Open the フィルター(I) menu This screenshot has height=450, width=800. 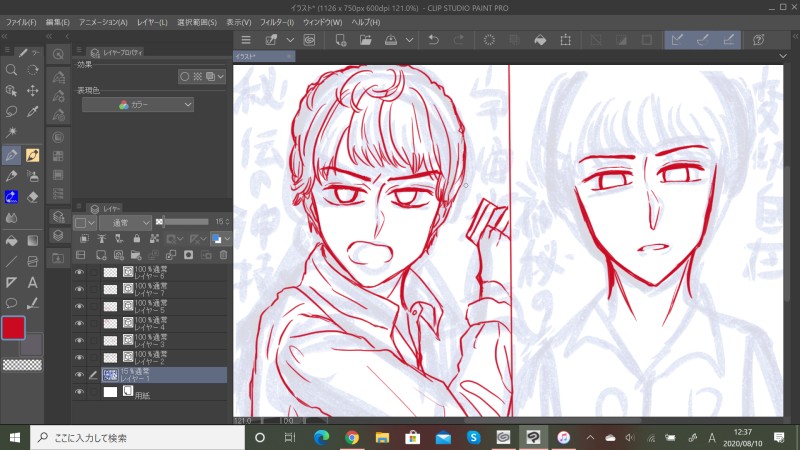coord(277,22)
